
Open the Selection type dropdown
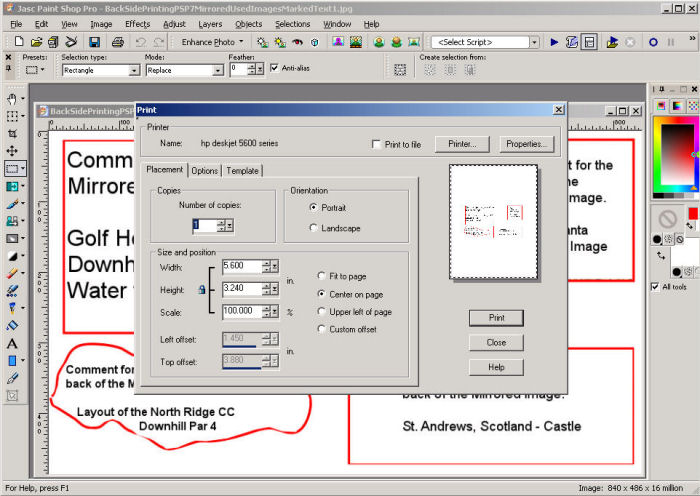click(x=134, y=71)
